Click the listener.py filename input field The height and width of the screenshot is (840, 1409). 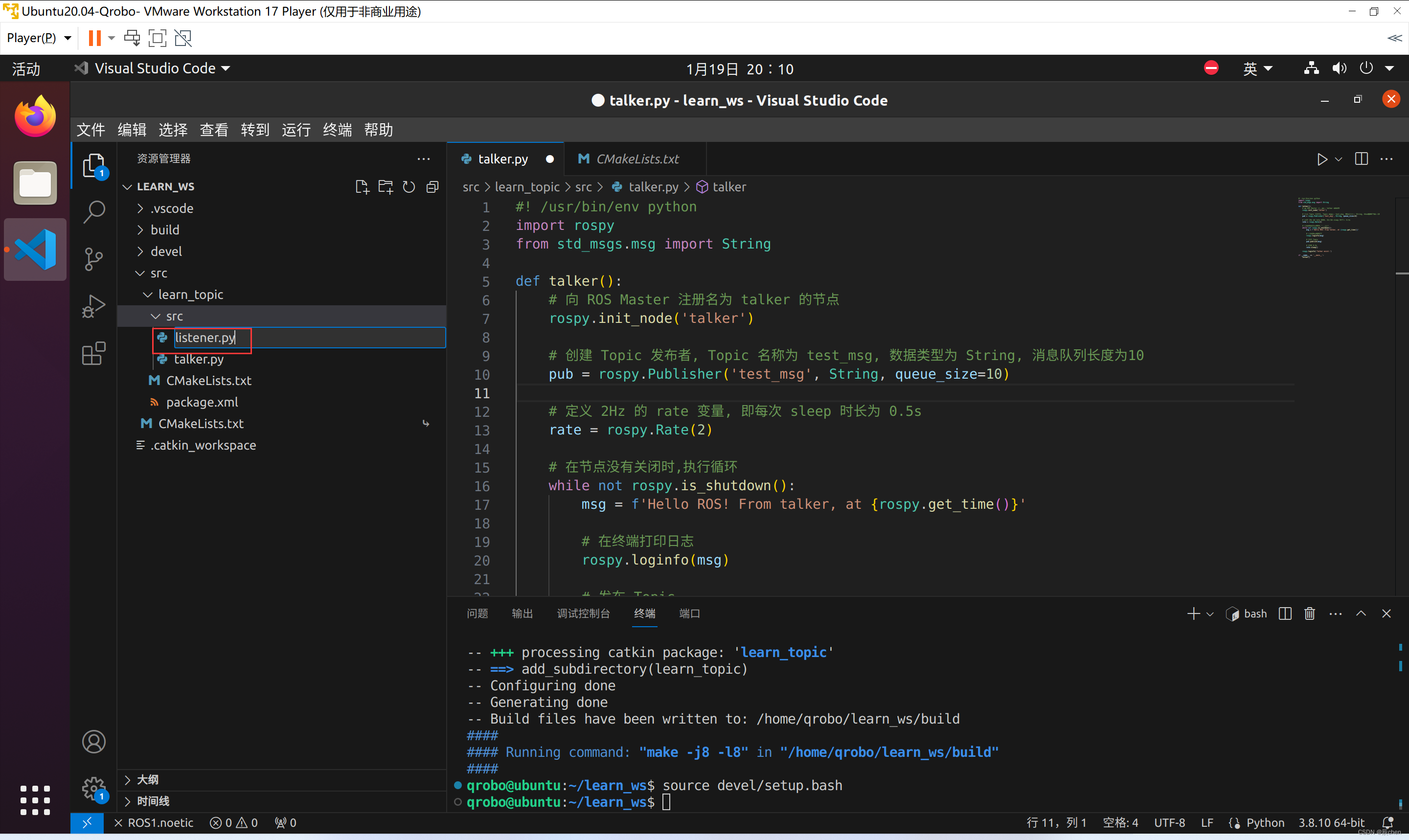[310, 338]
